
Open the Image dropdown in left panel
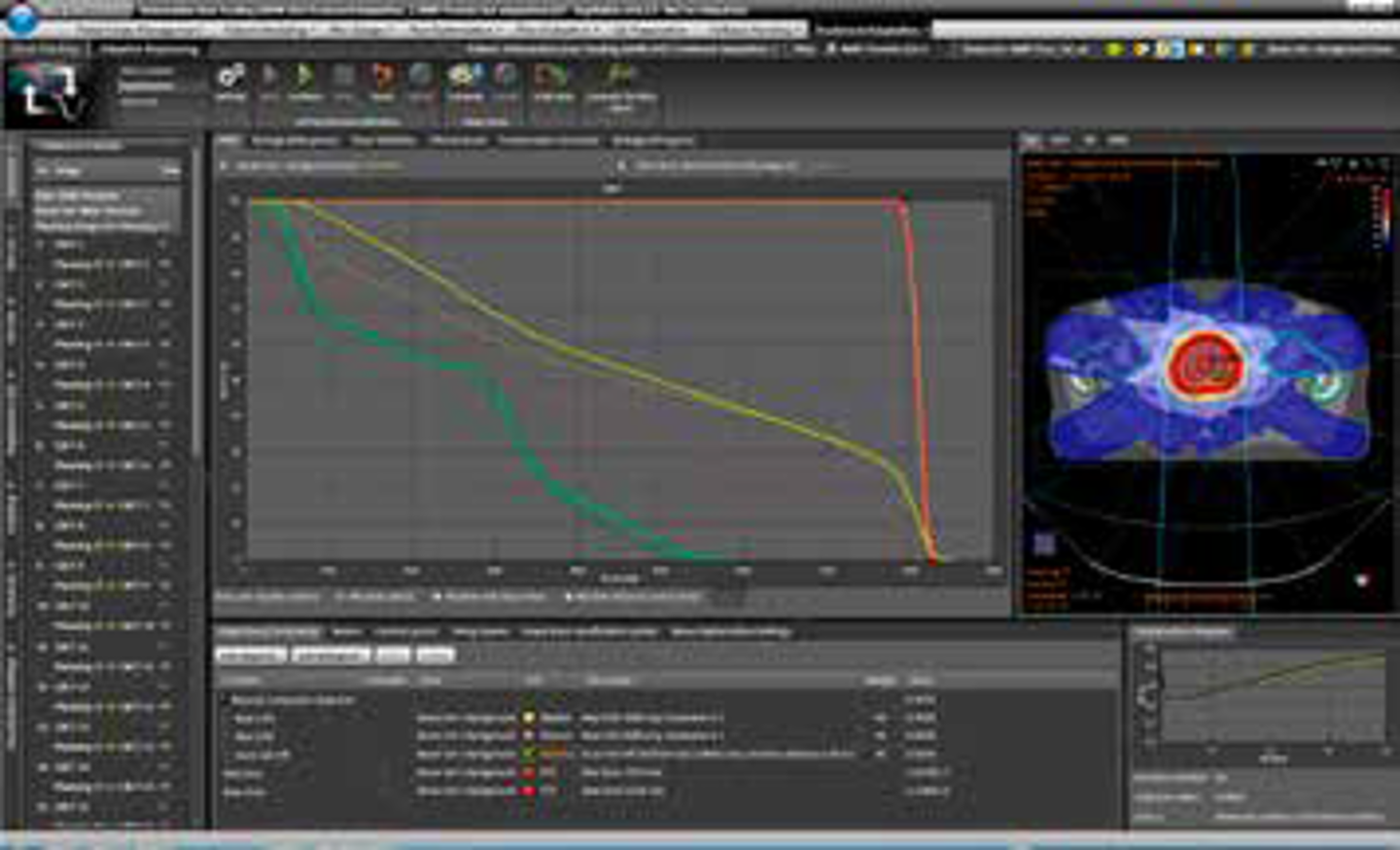click(107, 170)
